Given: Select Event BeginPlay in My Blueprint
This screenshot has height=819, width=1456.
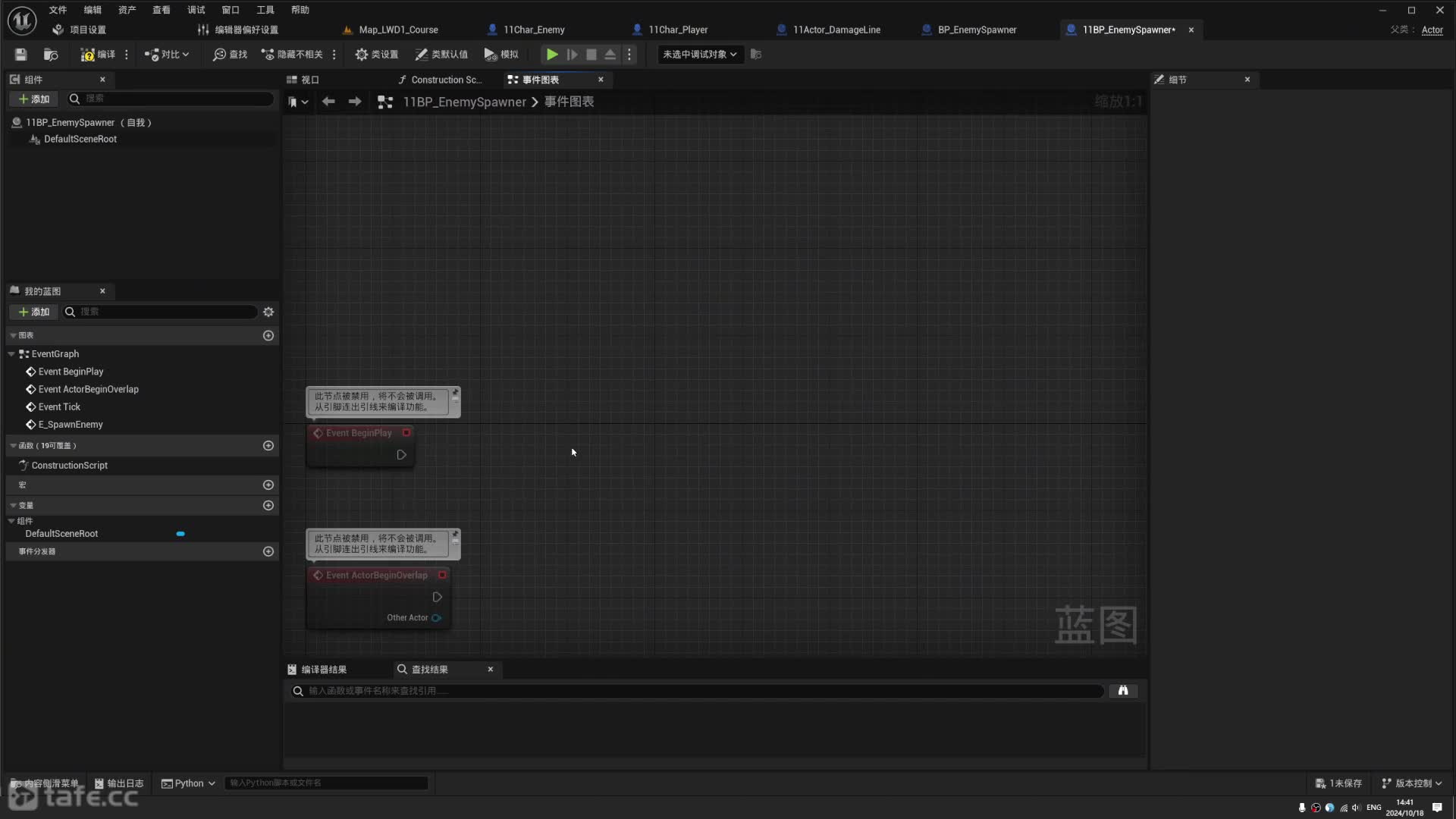Looking at the screenshot, I should coord(71,372).
